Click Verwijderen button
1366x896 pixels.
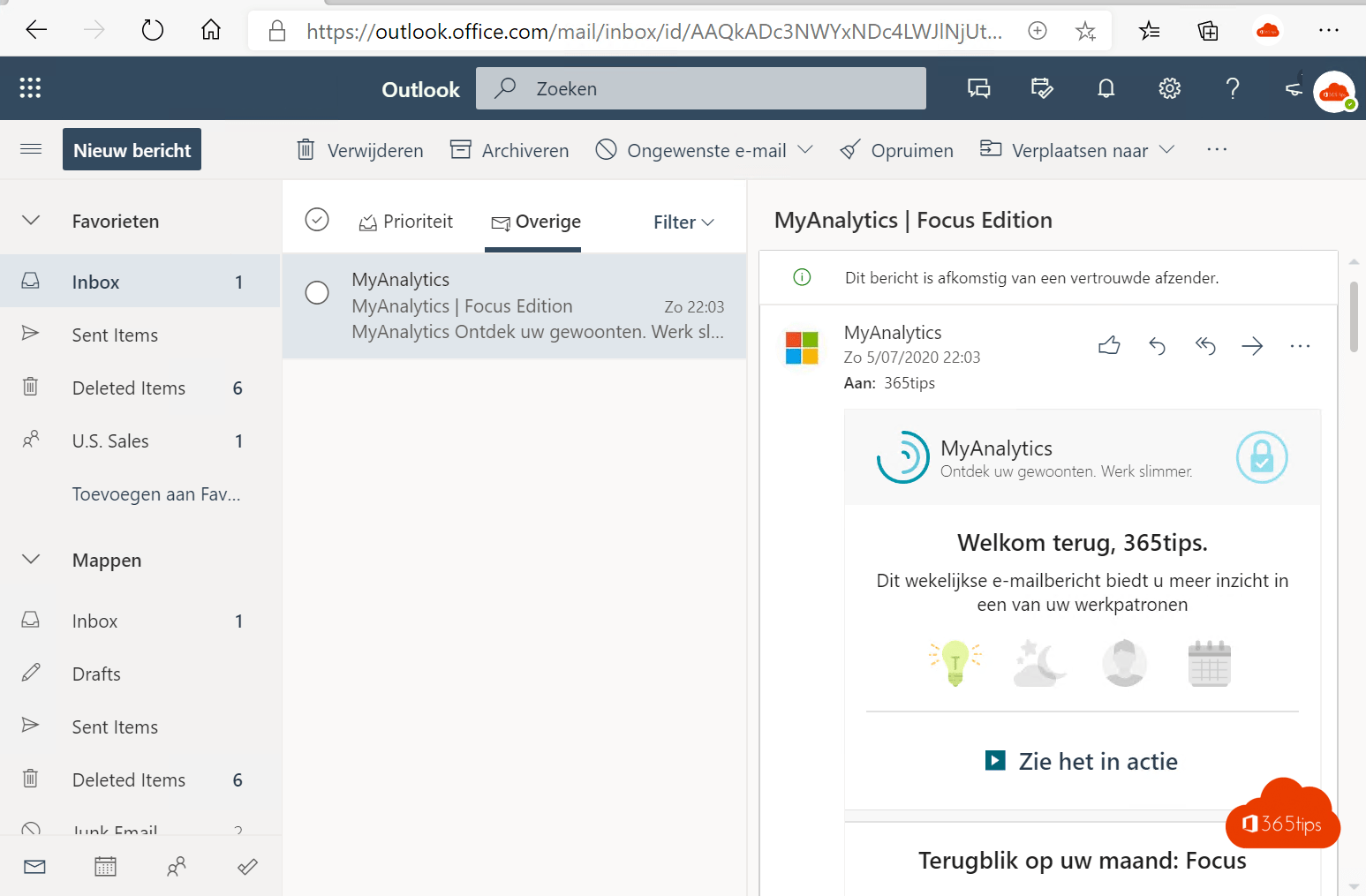click(x=359, y=150)
